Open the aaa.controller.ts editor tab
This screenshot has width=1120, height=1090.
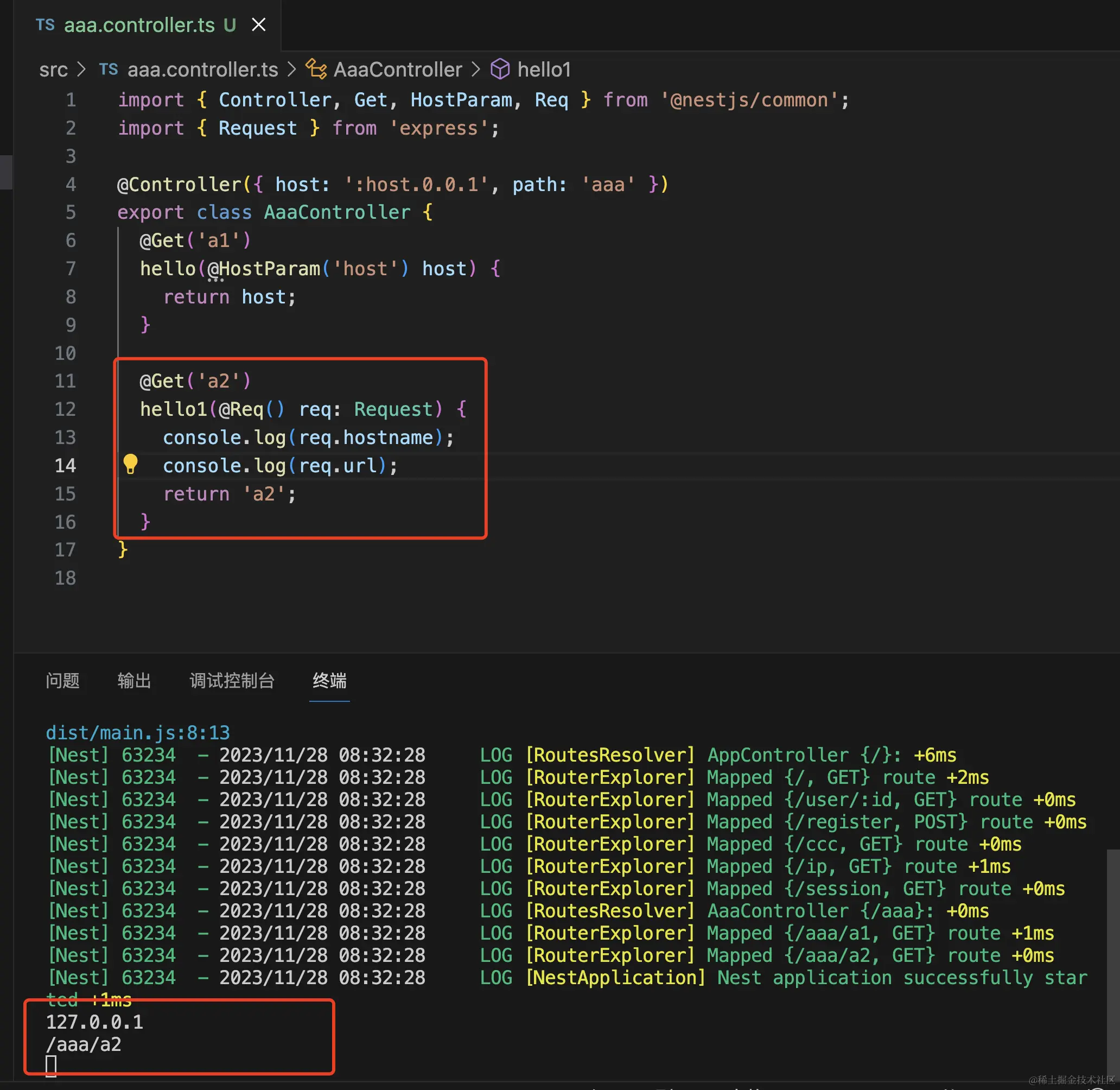pos(139,24)
